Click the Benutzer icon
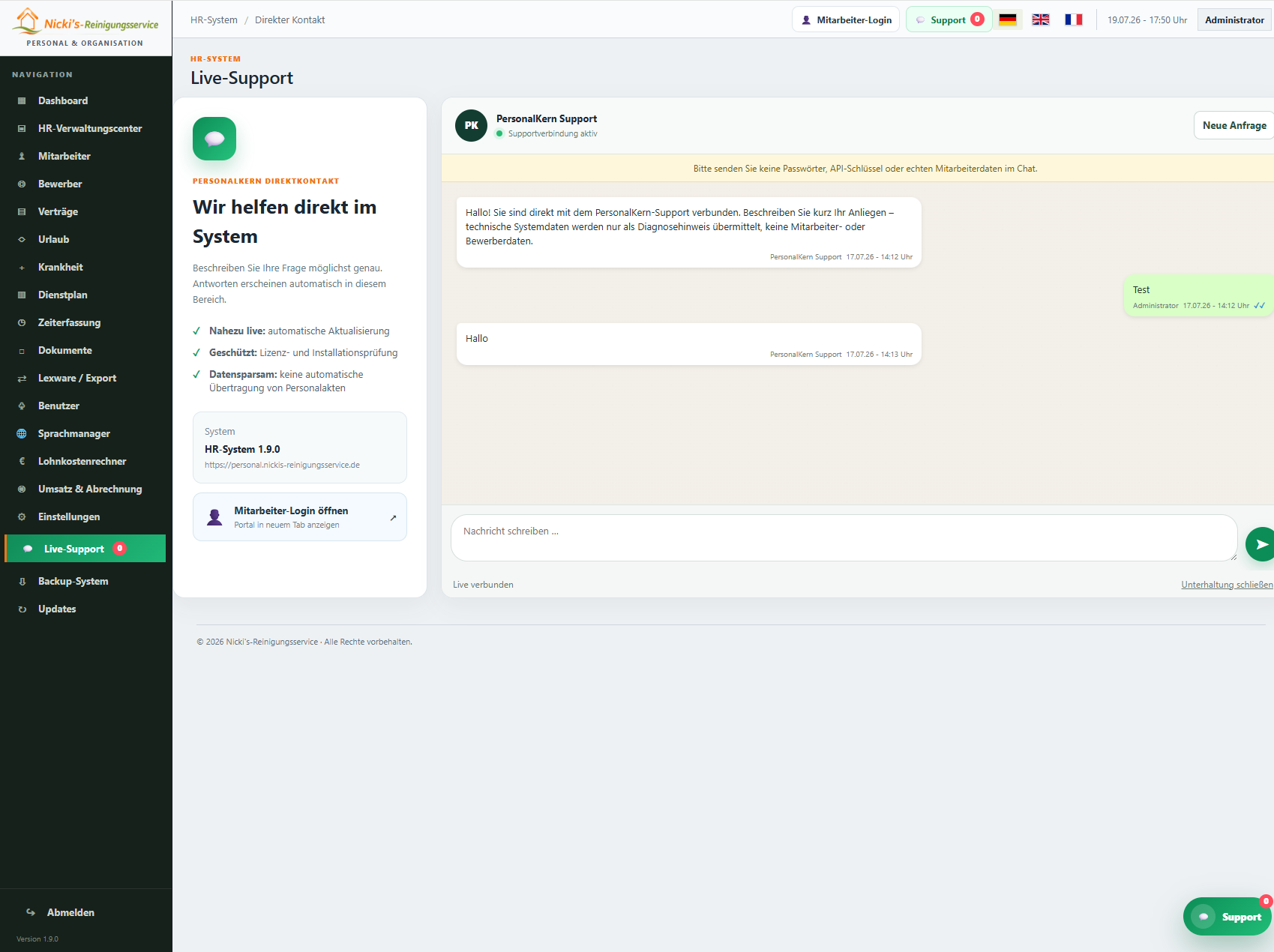This screenshot has height=952, width=1274. (22, 406)
